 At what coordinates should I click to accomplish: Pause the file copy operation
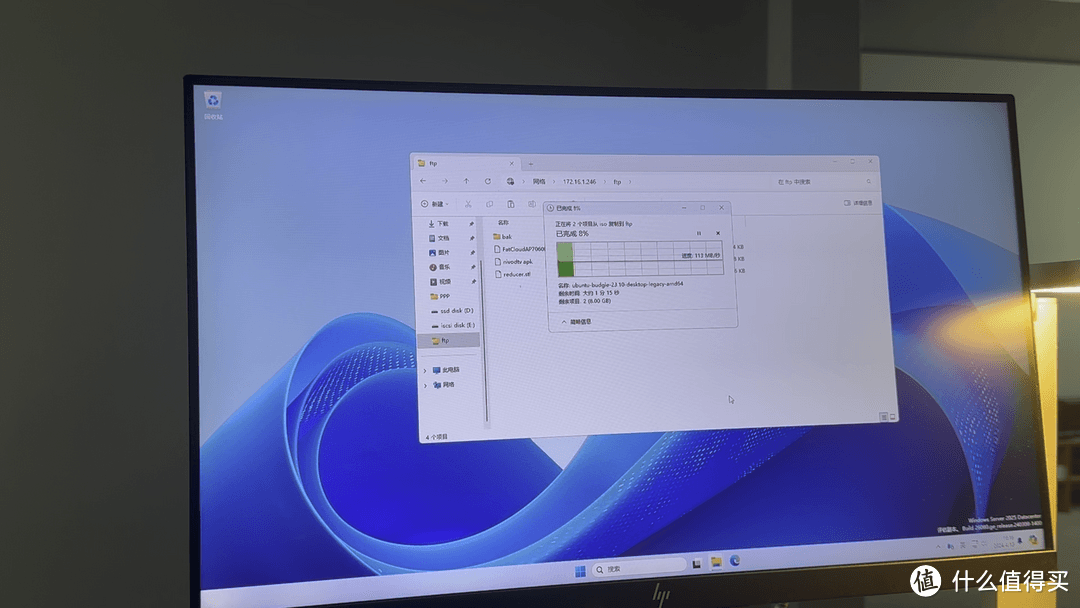click(x=698, y=233)
